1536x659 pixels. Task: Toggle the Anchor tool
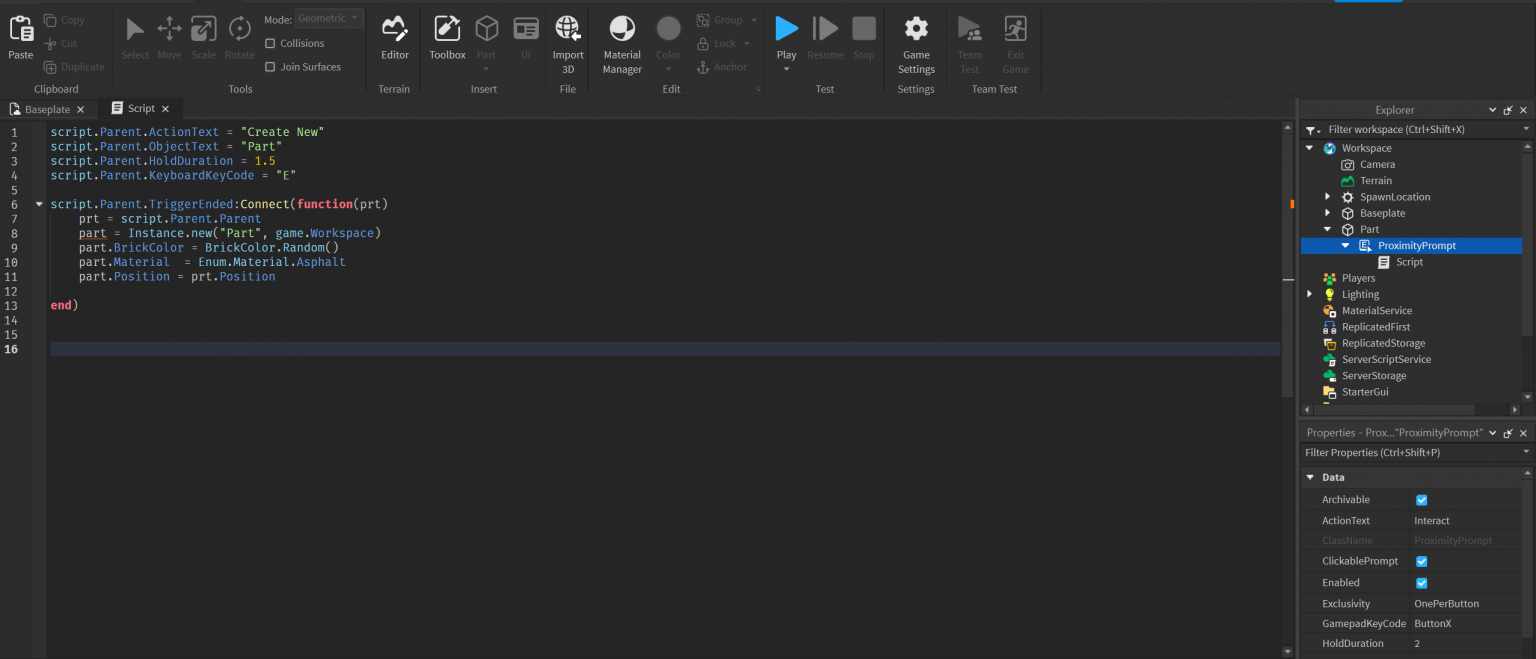pos(724,66)
